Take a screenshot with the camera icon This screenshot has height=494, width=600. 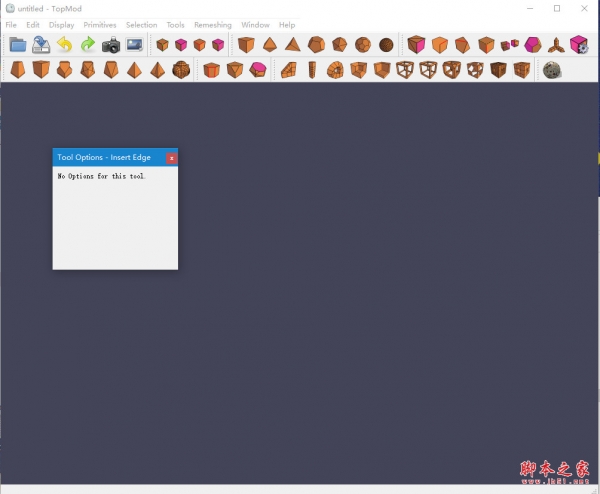111,45
